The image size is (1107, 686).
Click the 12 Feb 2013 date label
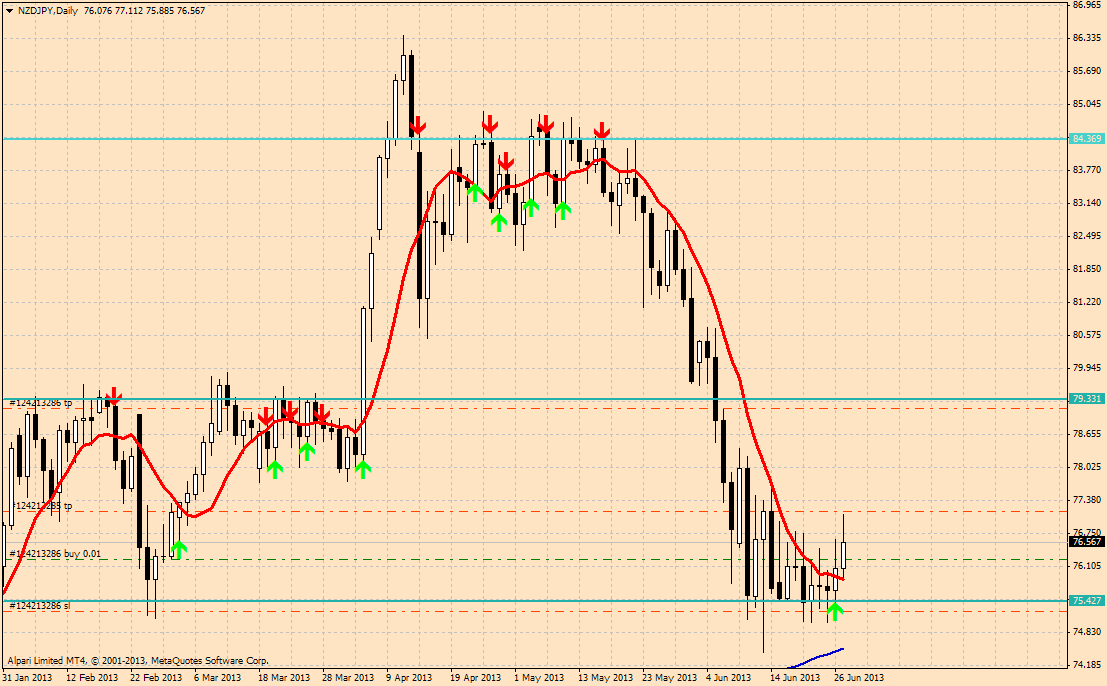point(92,678)
